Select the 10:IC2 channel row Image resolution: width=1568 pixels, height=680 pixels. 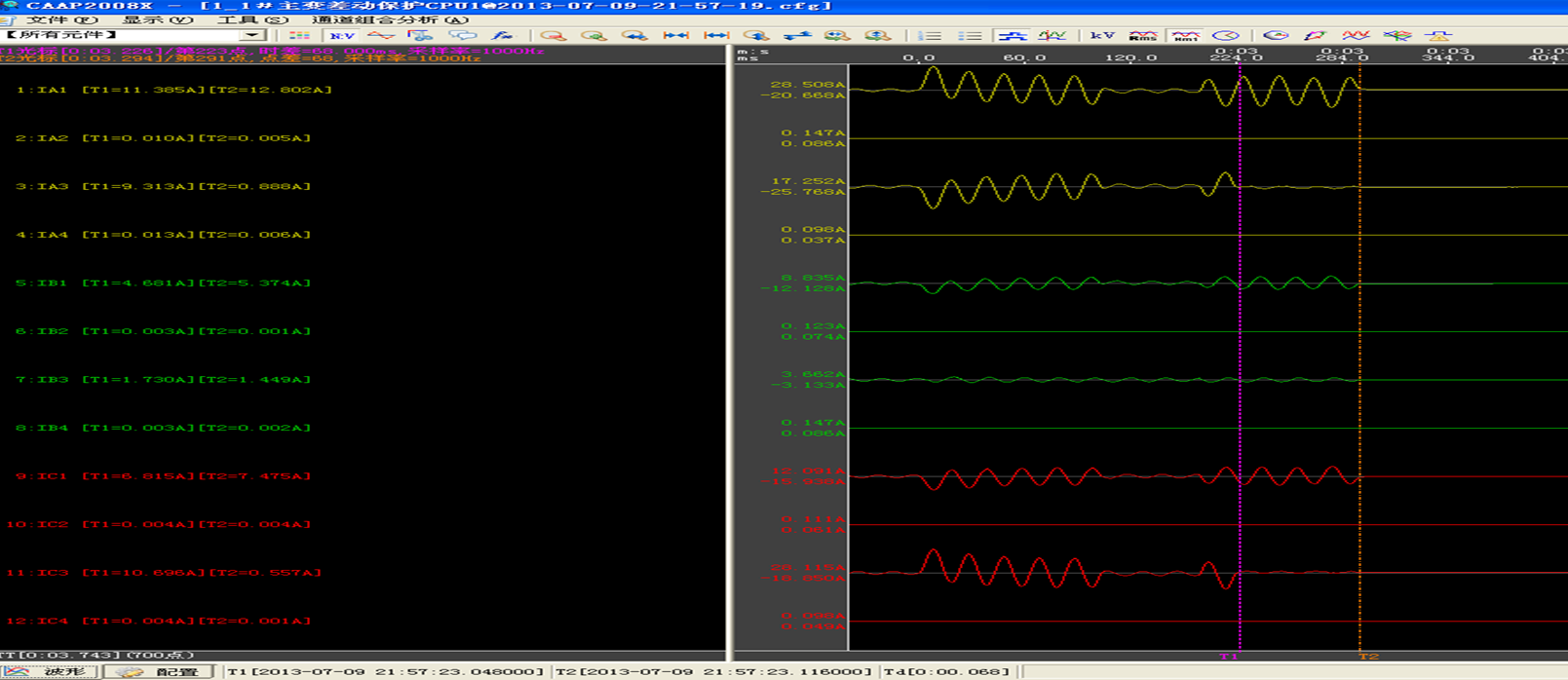click(x=159, y=524)
